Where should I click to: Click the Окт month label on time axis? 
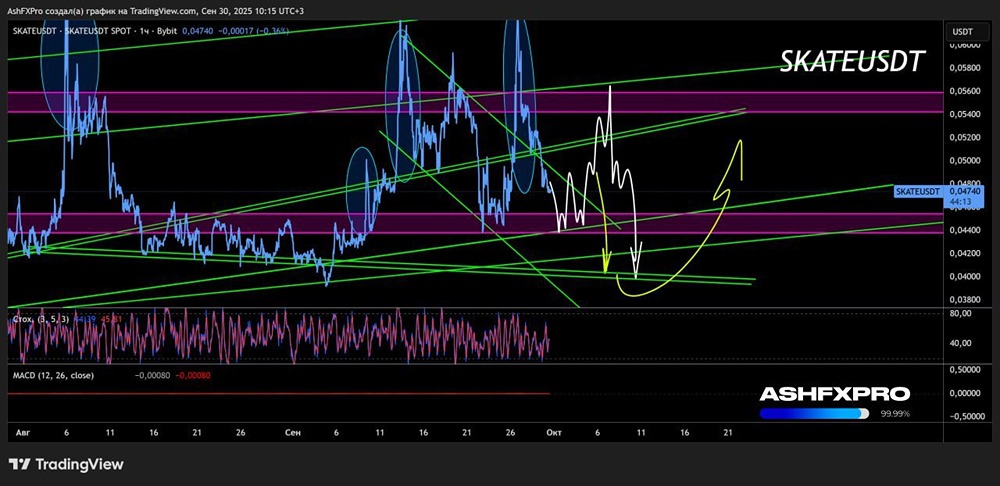pos(553,432)
